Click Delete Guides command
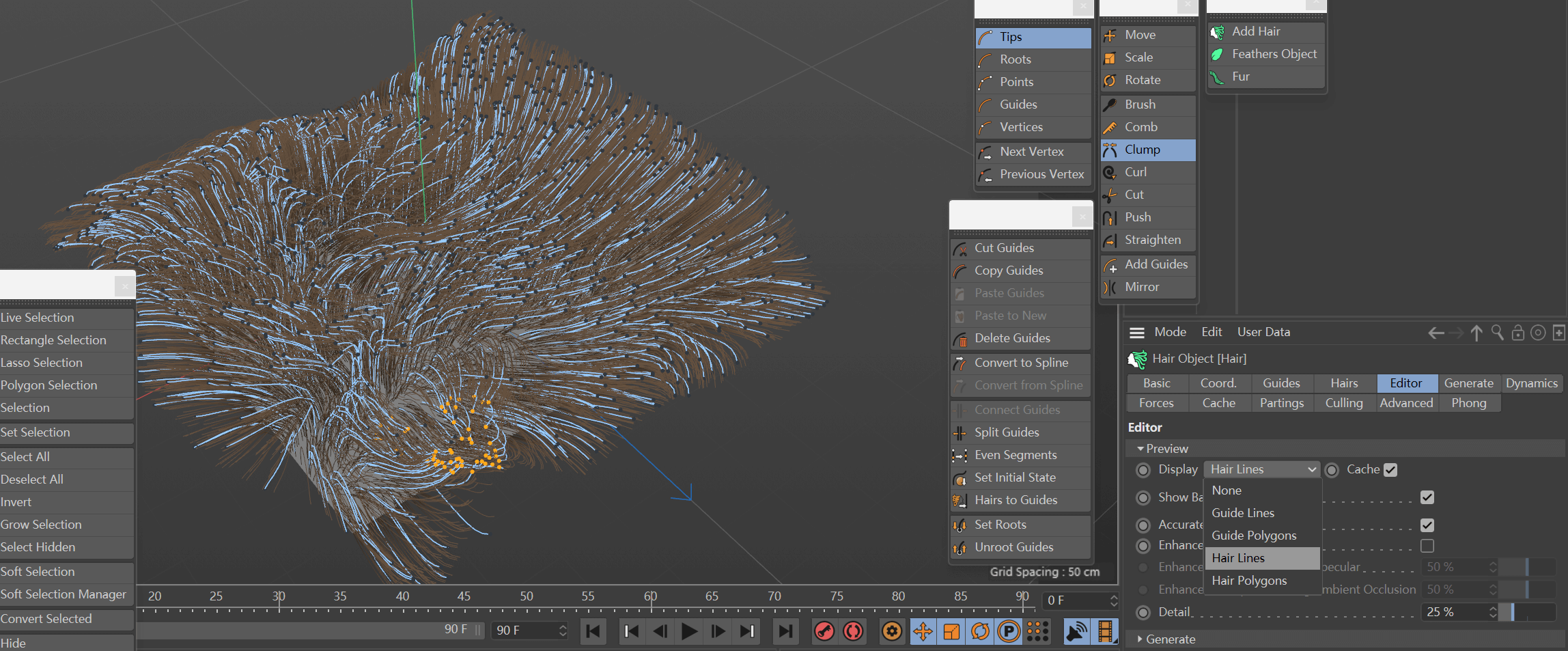This screenshot has width=1568, height=651. (1021, 338)
